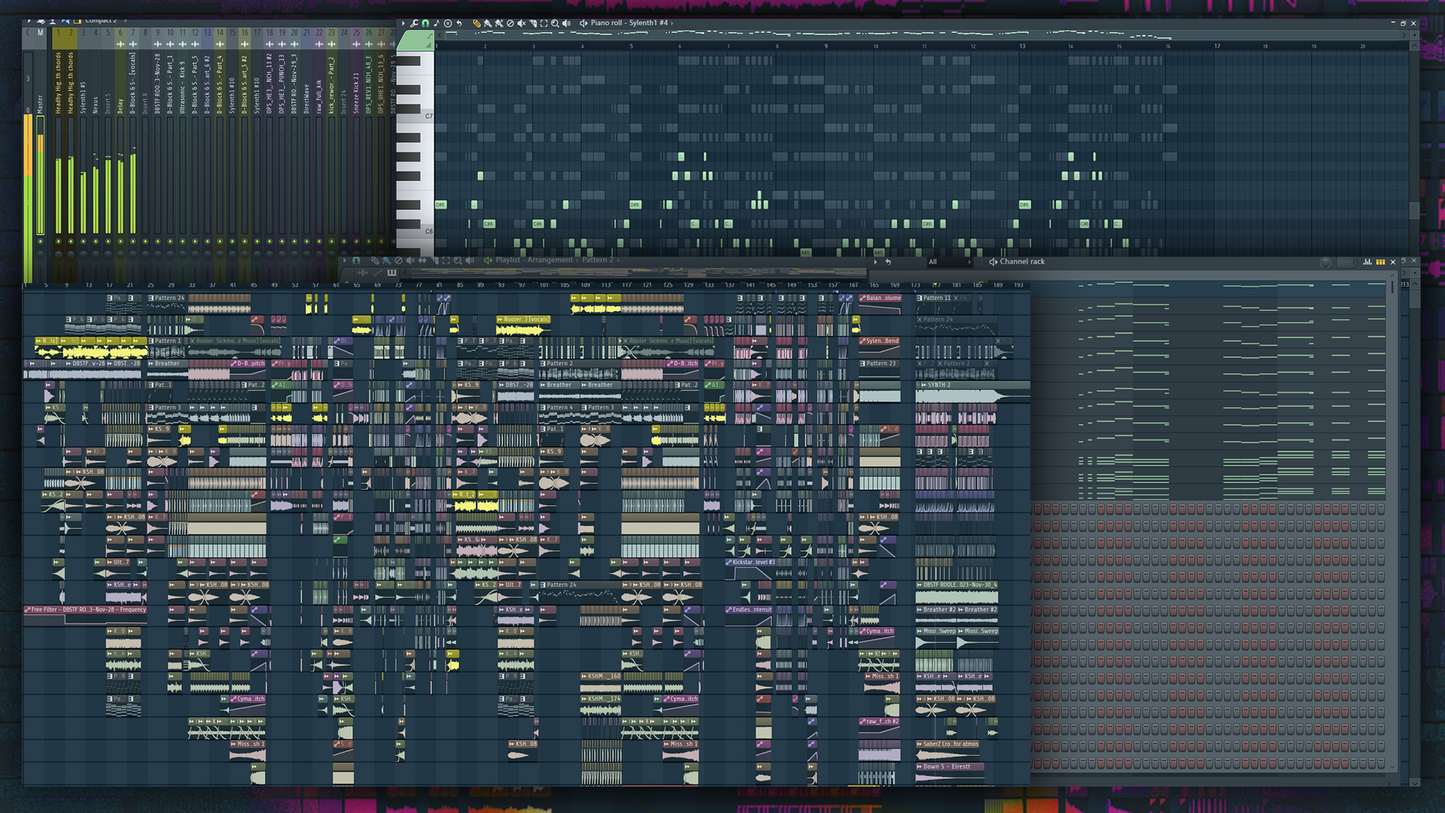The image size is (1445, 813).
Task: Open the Piano roll tools wrench menu
Action: coord(414,23)
